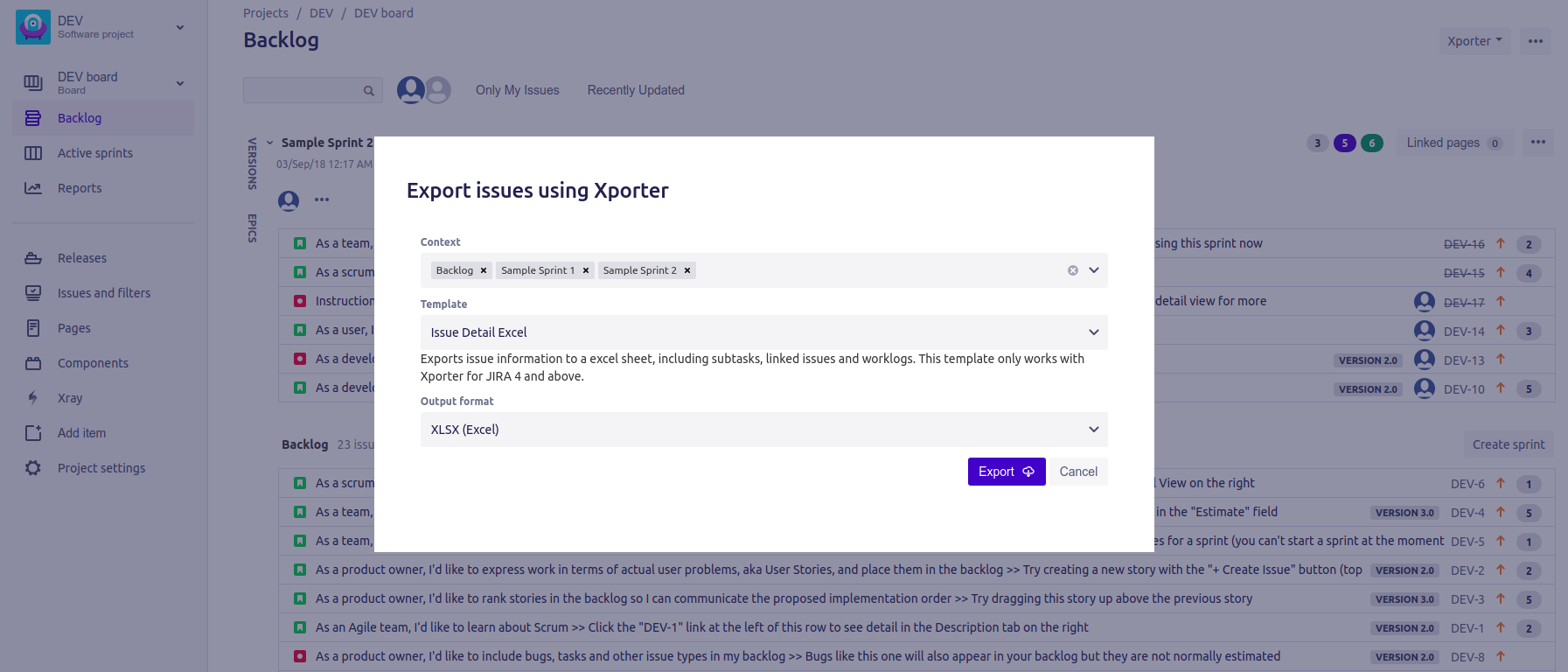The image size is (1568, 672).
Task: Click the Project settings gear icon
Action: 33,468
